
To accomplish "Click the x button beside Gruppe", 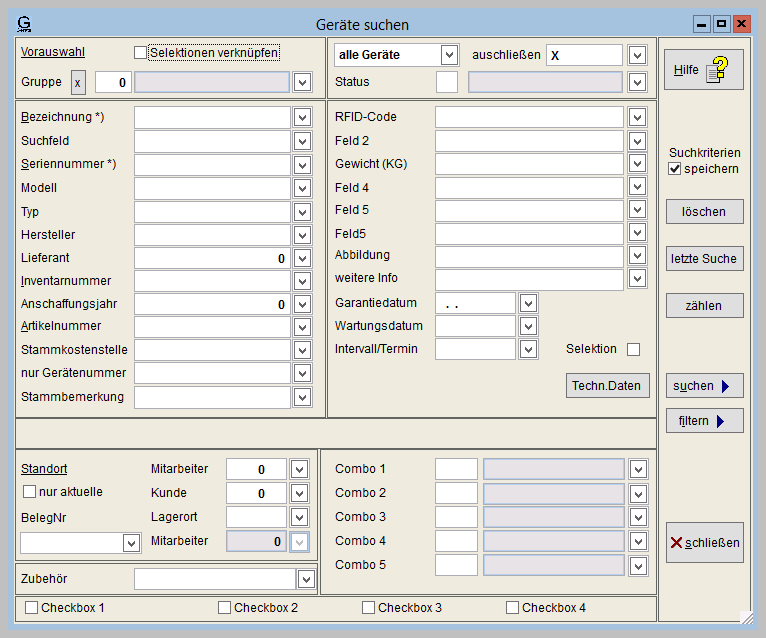I will (x=78, y=82).
